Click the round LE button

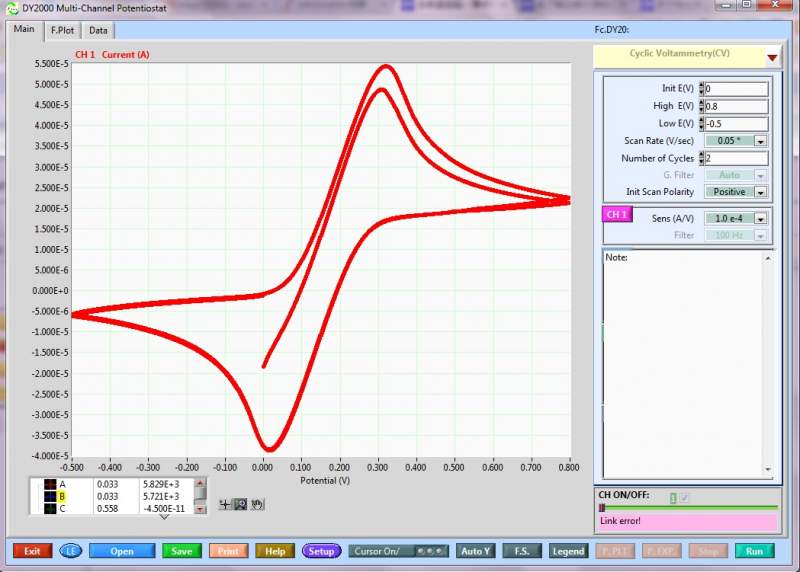[70, 551]
